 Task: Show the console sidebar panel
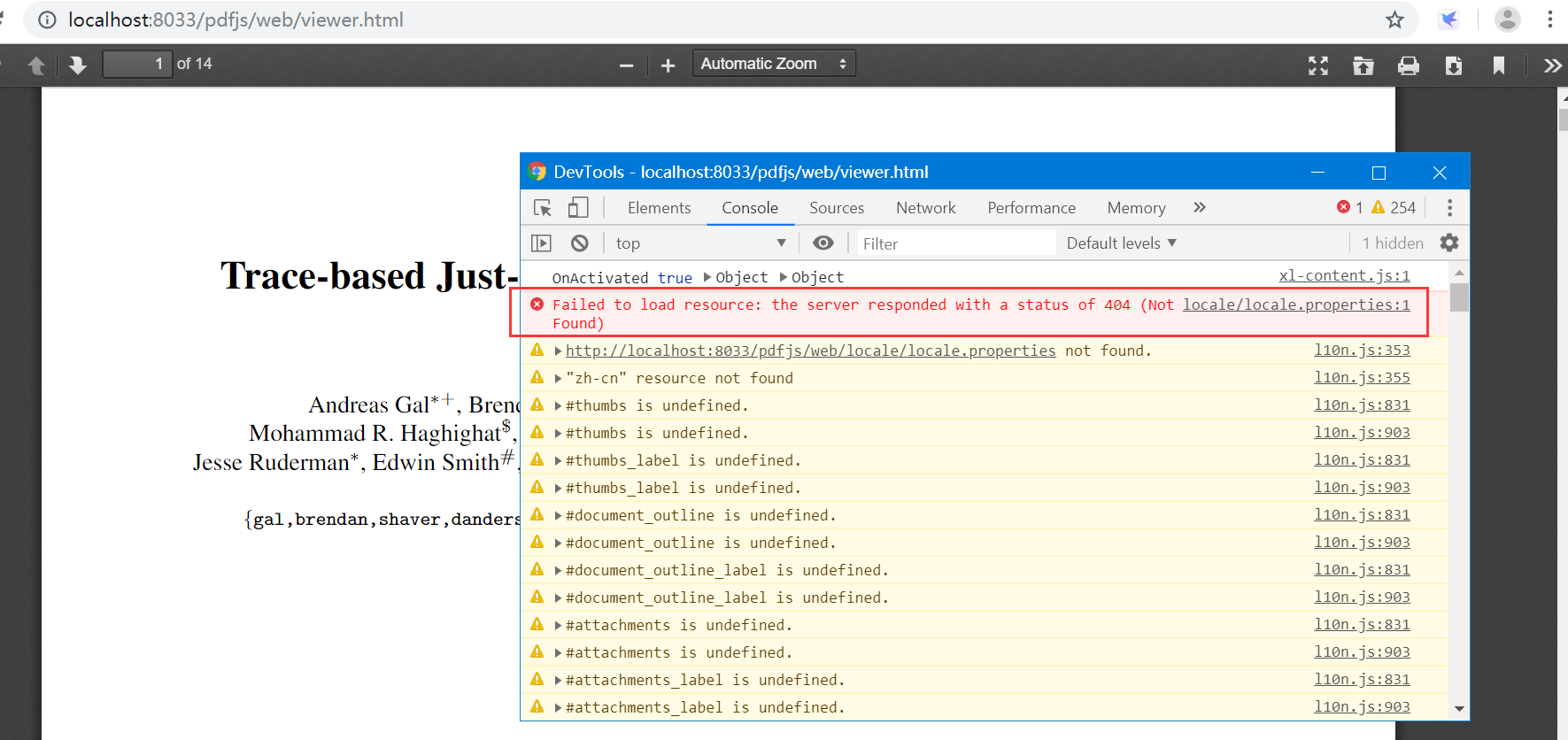(x=541, y=243)
